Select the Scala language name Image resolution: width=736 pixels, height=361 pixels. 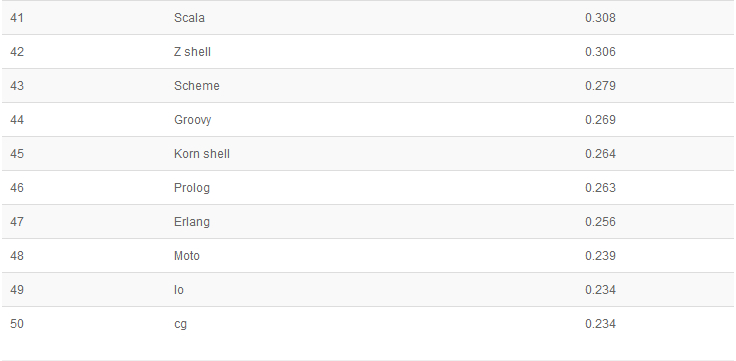tap(189, 18)
